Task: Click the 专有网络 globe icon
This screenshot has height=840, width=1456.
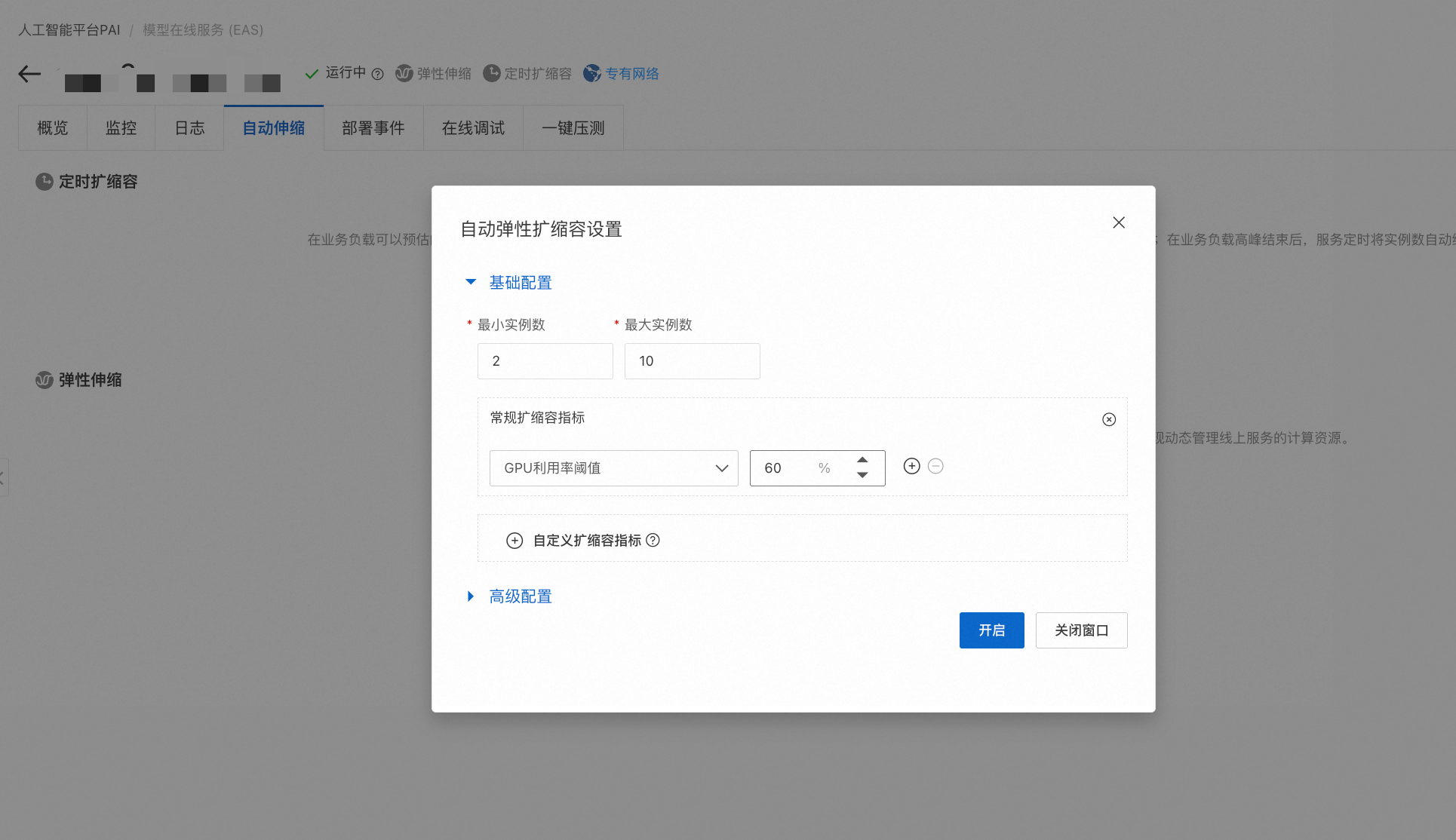Action: pos(592,73)
